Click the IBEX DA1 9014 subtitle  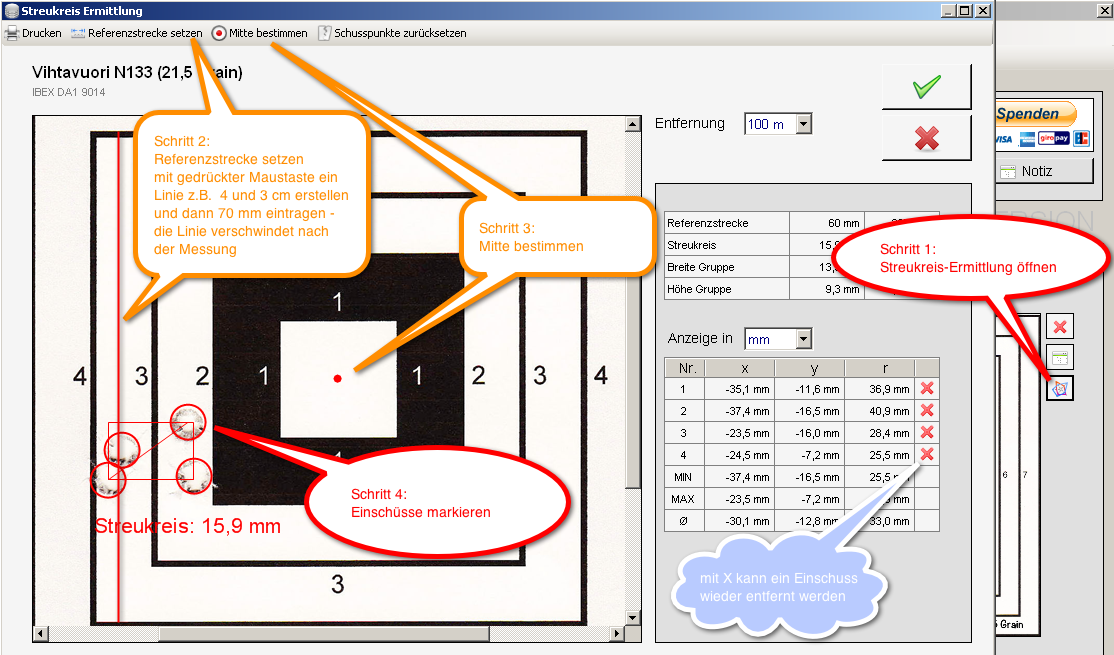[68, 92]
